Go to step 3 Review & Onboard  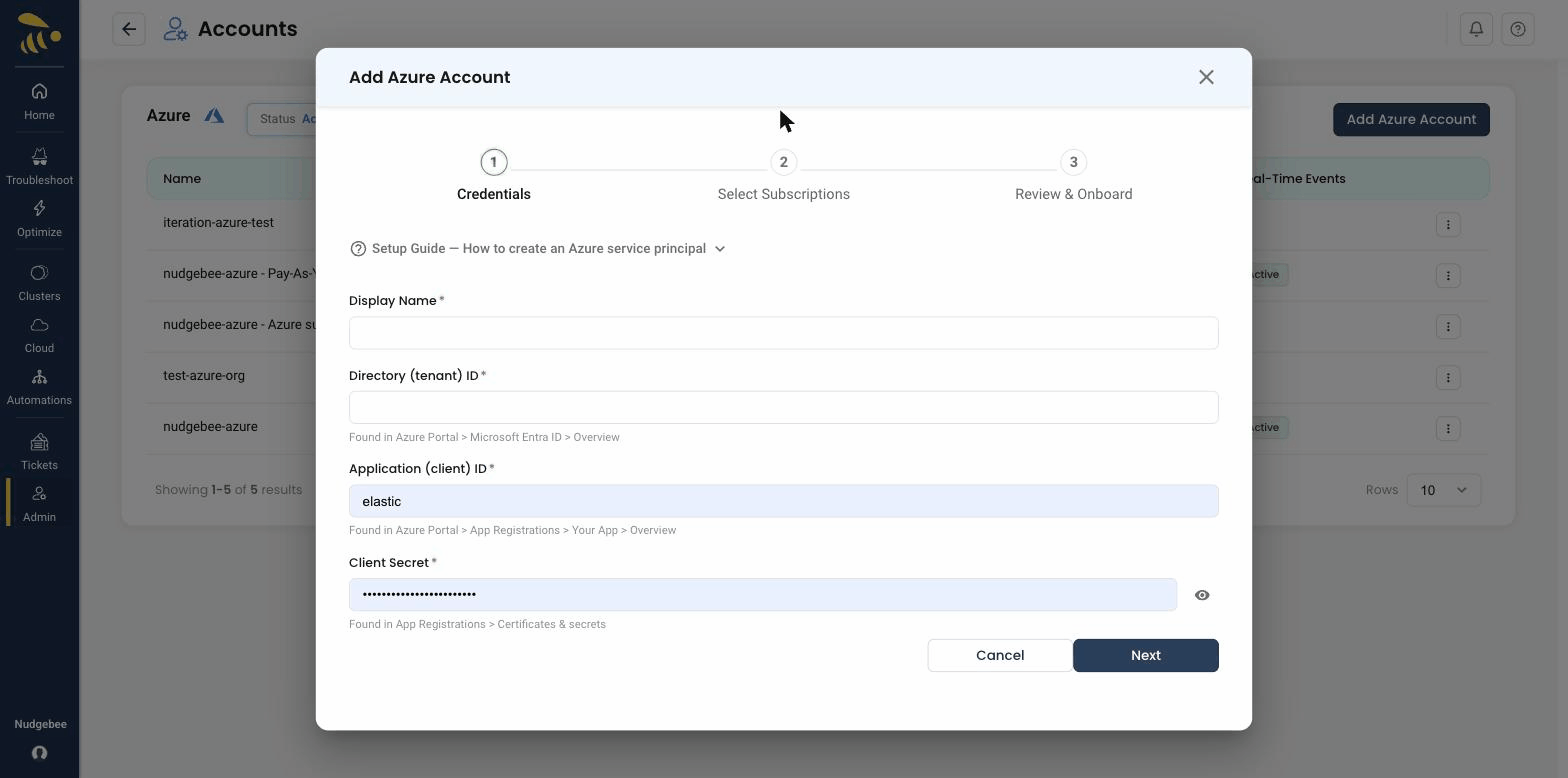1074,176
